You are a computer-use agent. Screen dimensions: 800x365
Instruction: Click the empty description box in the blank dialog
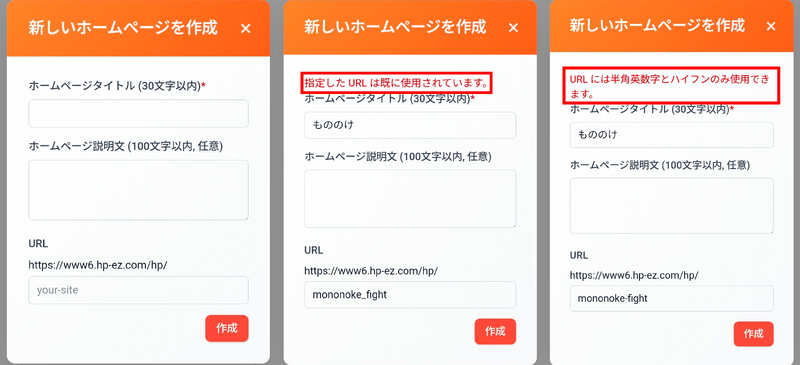(138, 190)
